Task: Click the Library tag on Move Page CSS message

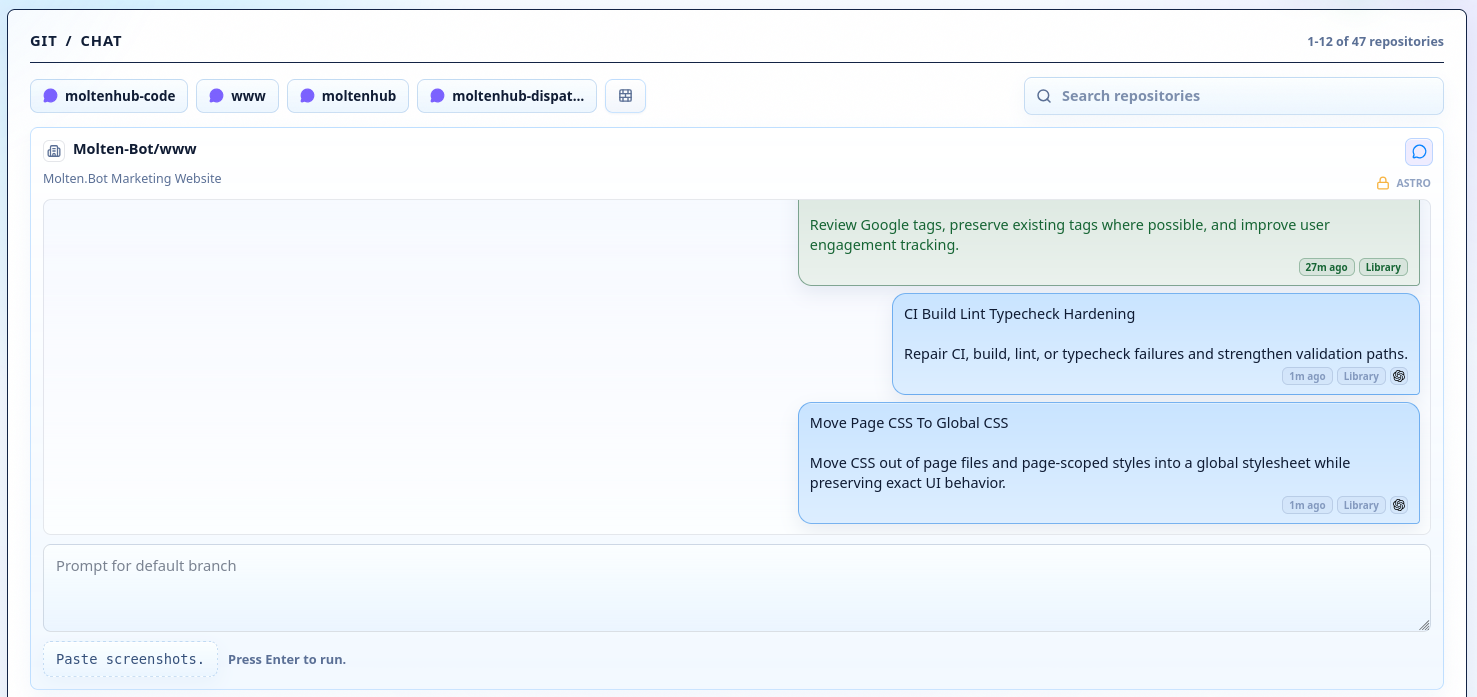Action: click(1361, 506)
